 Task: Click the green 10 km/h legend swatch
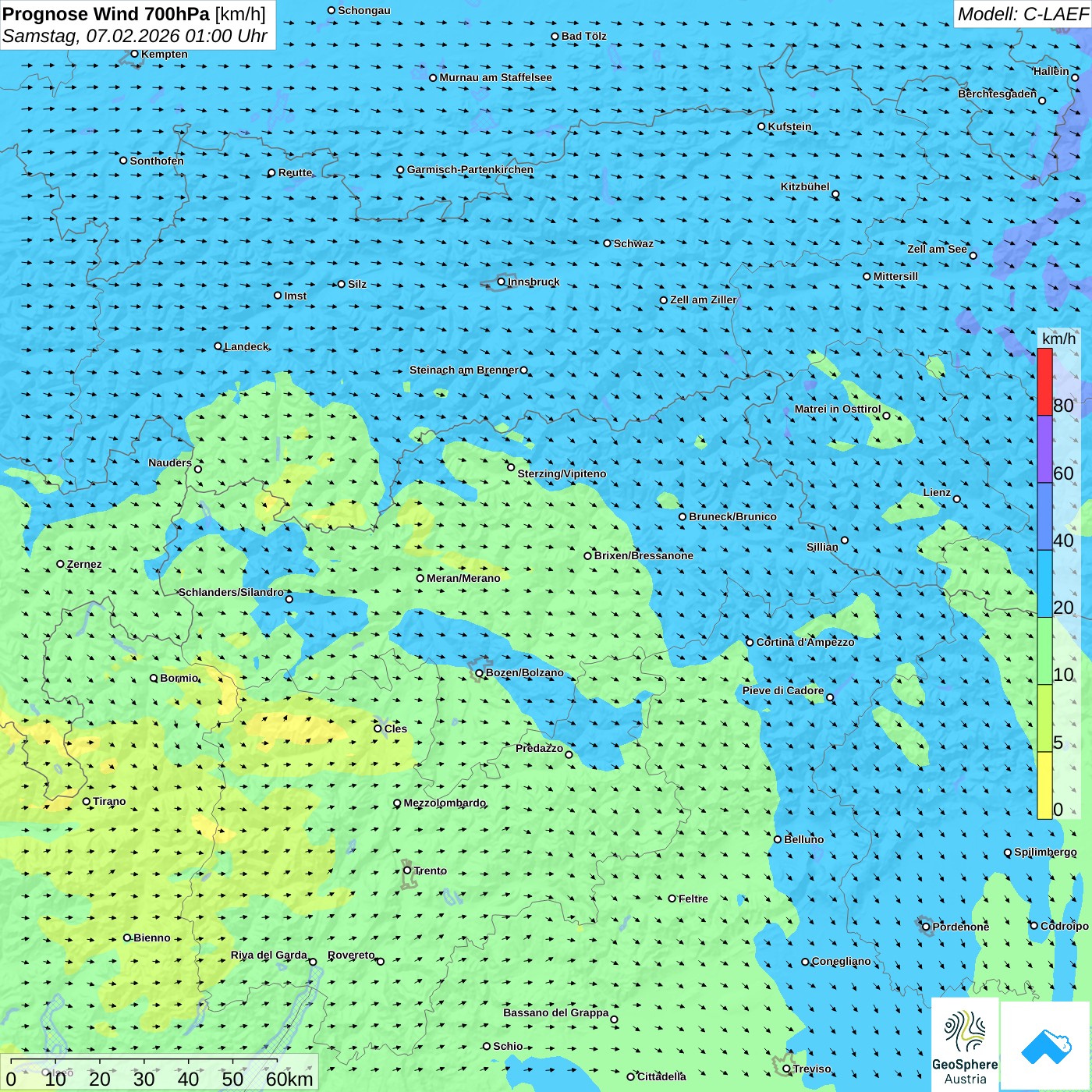[x=1044, y=651]
